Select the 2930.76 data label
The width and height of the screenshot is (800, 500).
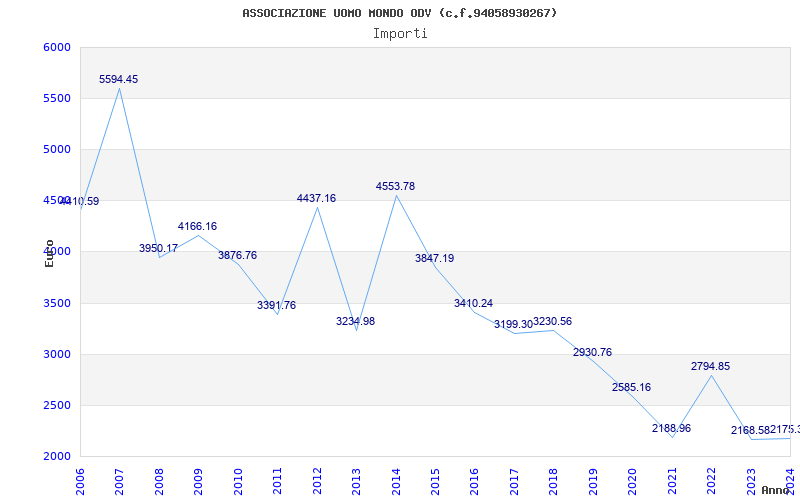(x=592, y=353)
